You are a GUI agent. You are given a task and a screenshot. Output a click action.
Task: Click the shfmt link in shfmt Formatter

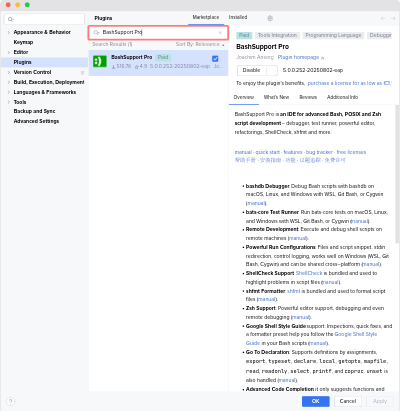294,291
